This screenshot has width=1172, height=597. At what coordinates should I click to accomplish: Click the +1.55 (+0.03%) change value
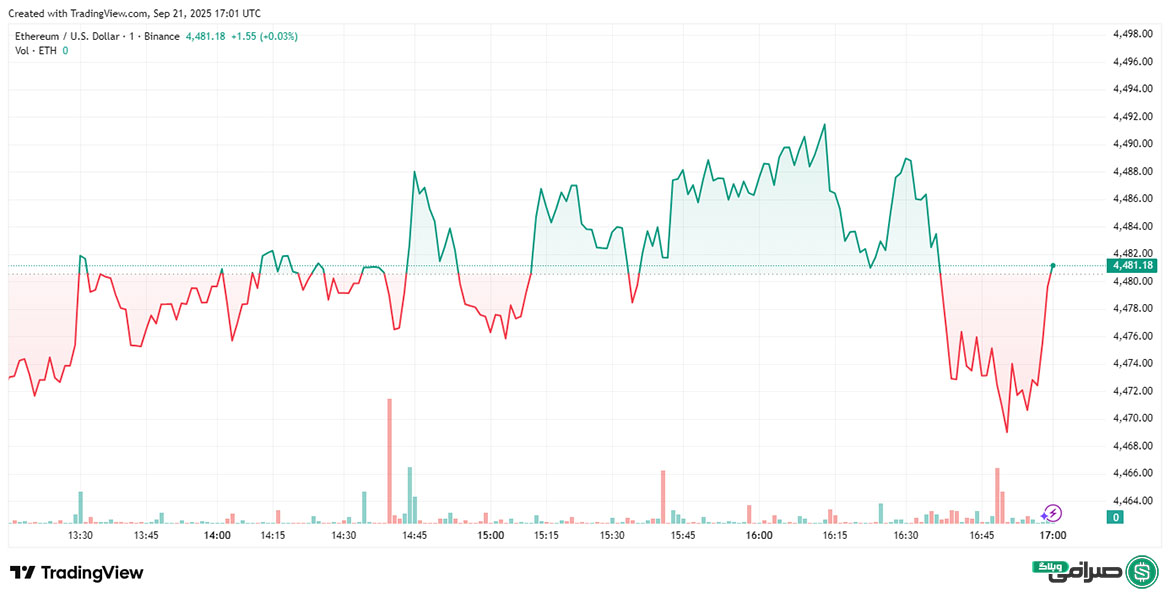pos(264,36)
